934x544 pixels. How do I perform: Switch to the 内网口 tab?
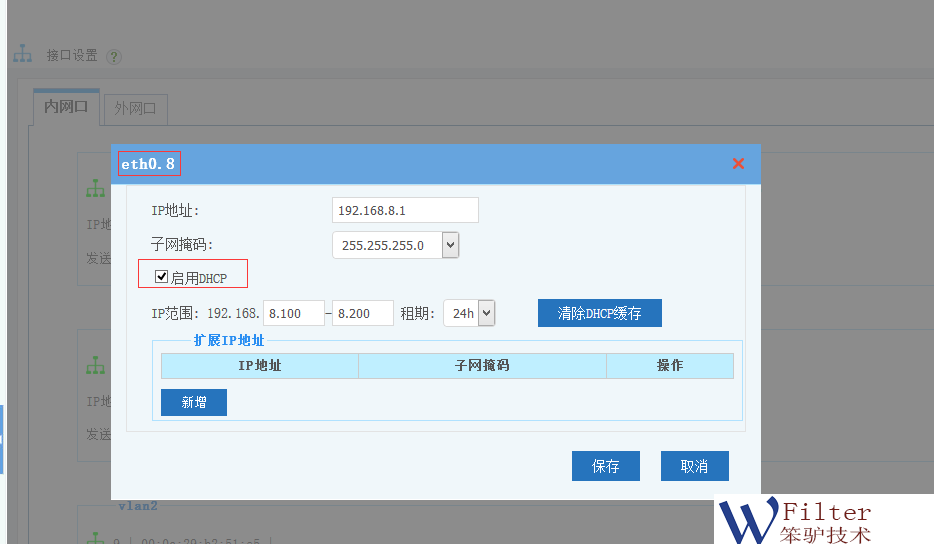pos(66,107)
